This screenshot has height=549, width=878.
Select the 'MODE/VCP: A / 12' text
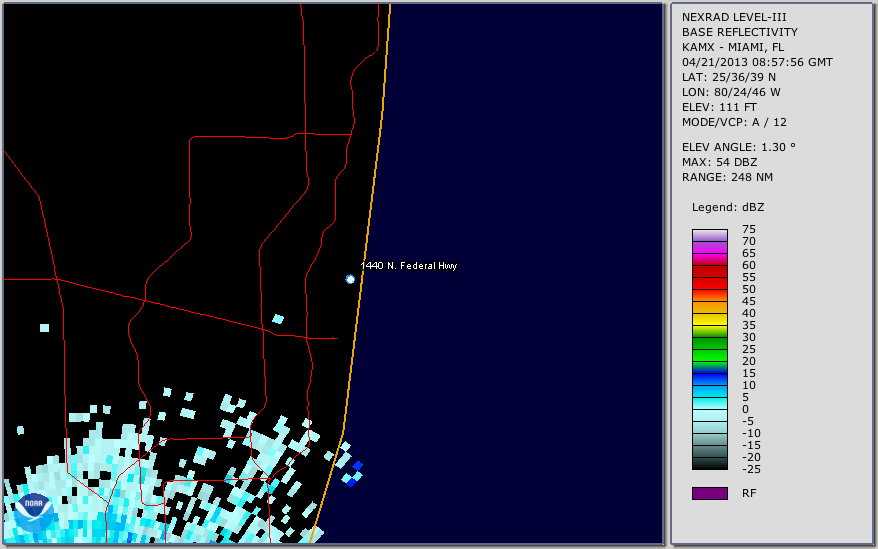734,122
